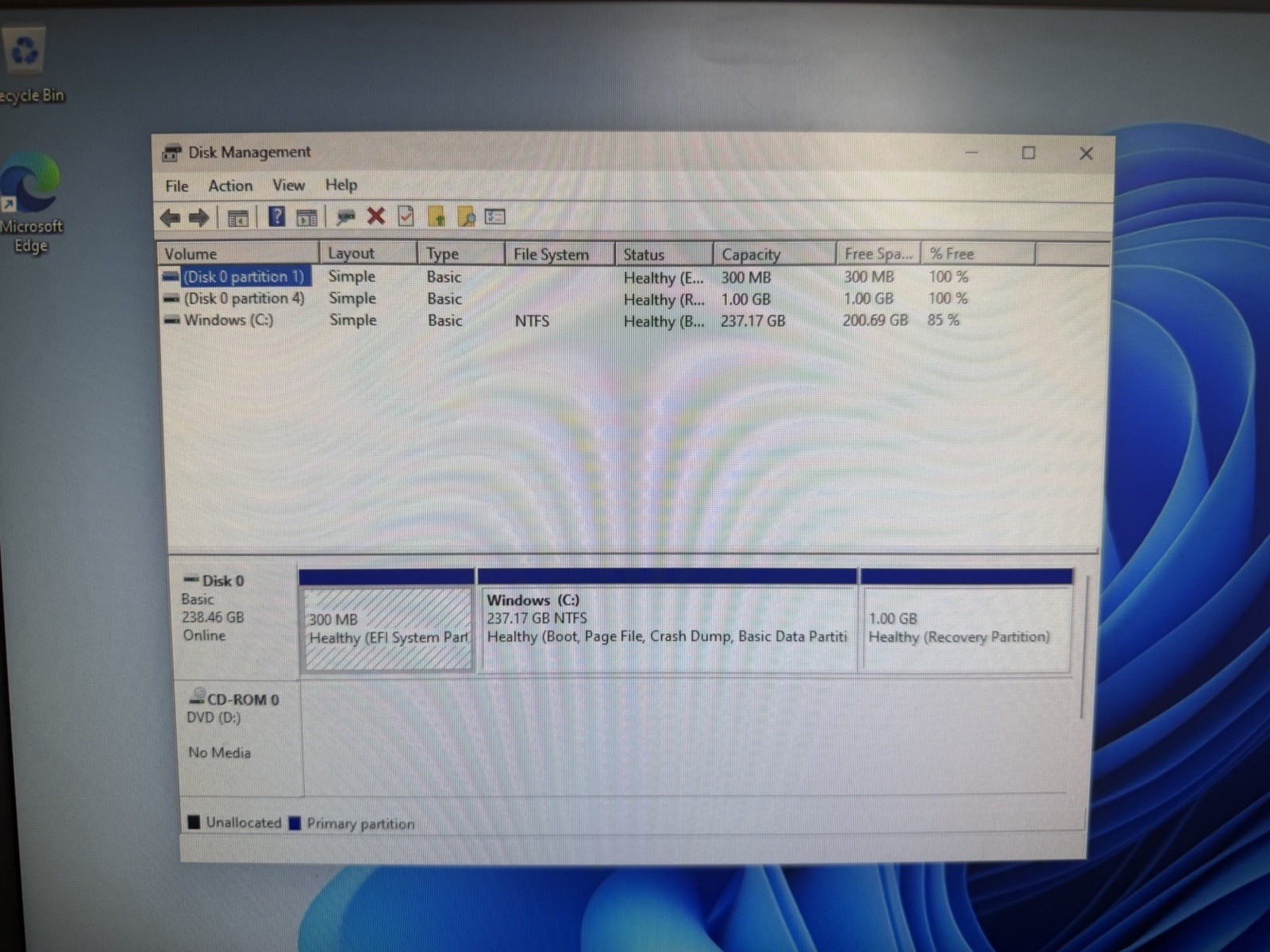Screen dimensions: 1270x952
Task: Click the Properties checkmark page icon
Action: coord(406,216)
